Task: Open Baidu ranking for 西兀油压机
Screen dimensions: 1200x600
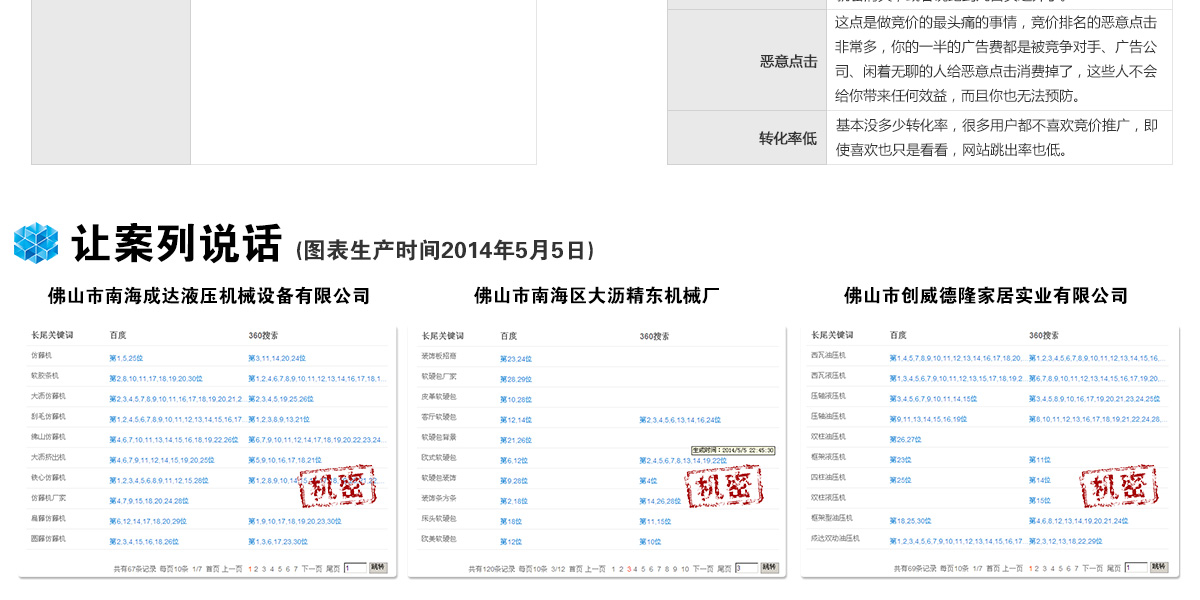Action: click(x=956, y=358)
